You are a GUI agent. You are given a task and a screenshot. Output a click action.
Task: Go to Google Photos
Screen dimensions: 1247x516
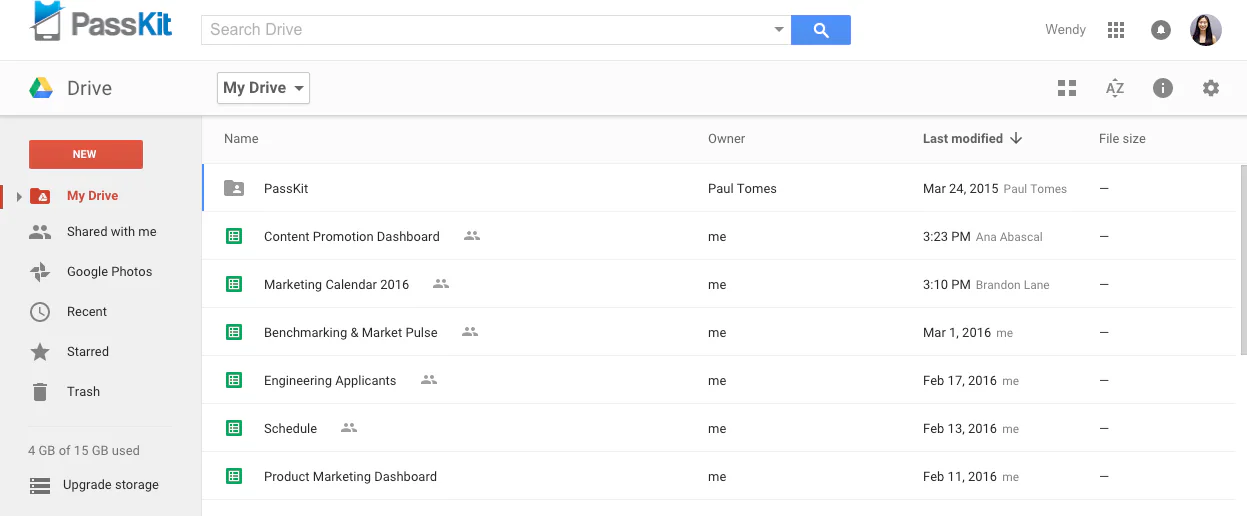[x=110, y=272]
